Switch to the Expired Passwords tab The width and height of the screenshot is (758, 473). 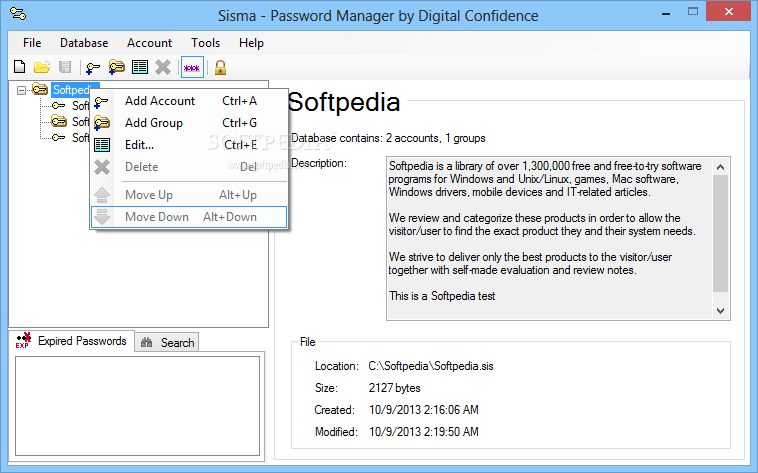pyautogui.click(x=72, y=341)
